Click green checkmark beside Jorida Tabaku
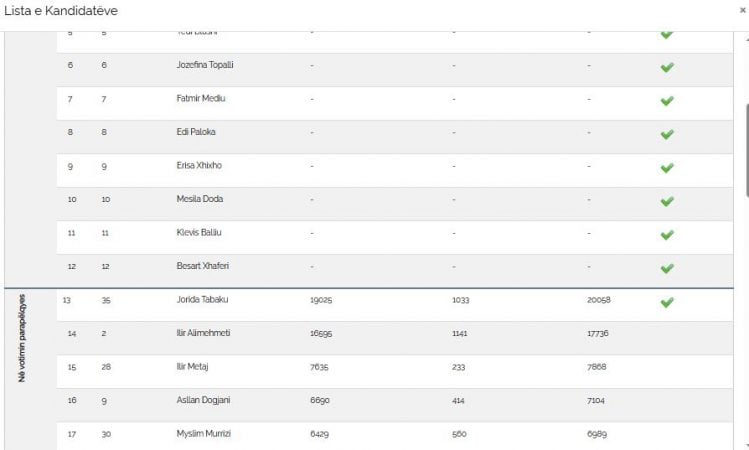Screen dimensions: 749x450 click(x=667, y=302)
